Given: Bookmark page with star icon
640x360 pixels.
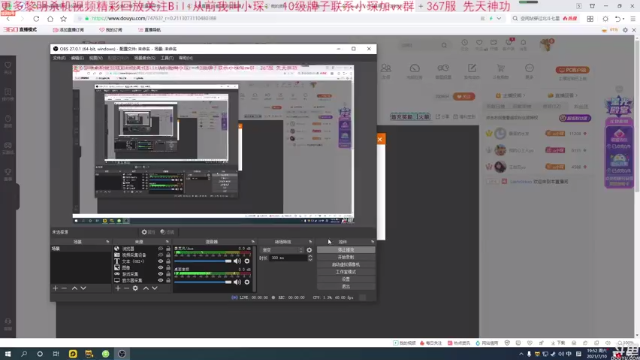Looking at the screenshot, I should pyautogui.click(x=63, y=19).
